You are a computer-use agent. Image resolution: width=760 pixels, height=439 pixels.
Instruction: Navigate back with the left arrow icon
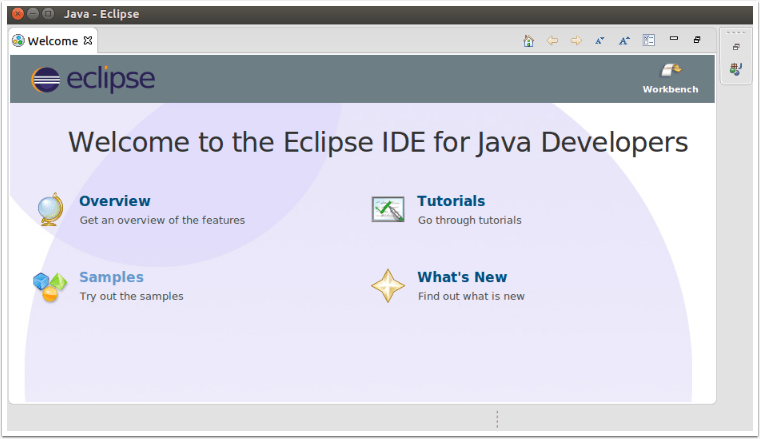point(552,41)
